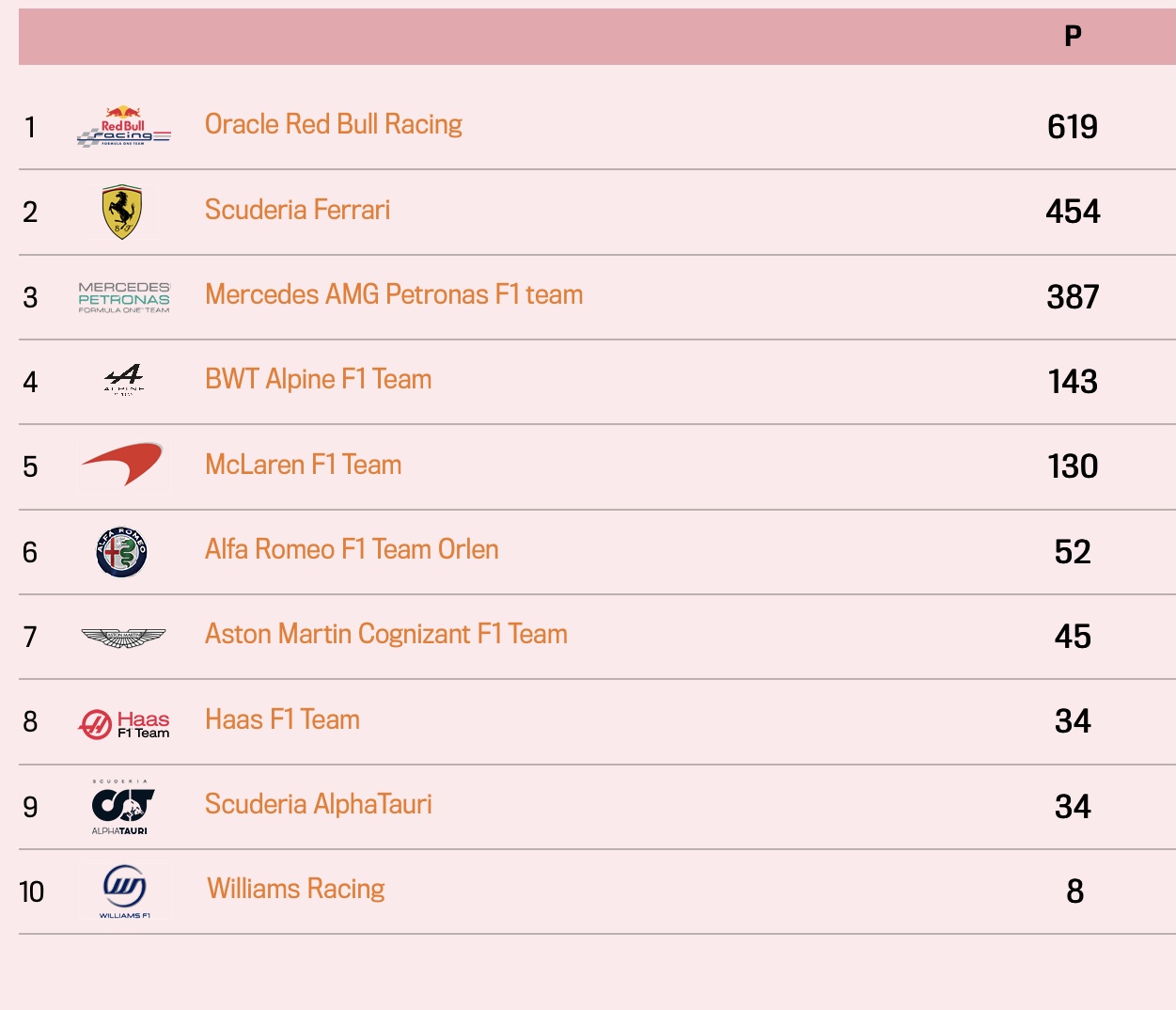Click the Ferrari prancing horse logo
Screen dimensions: 1176x1010
(122, 212)
